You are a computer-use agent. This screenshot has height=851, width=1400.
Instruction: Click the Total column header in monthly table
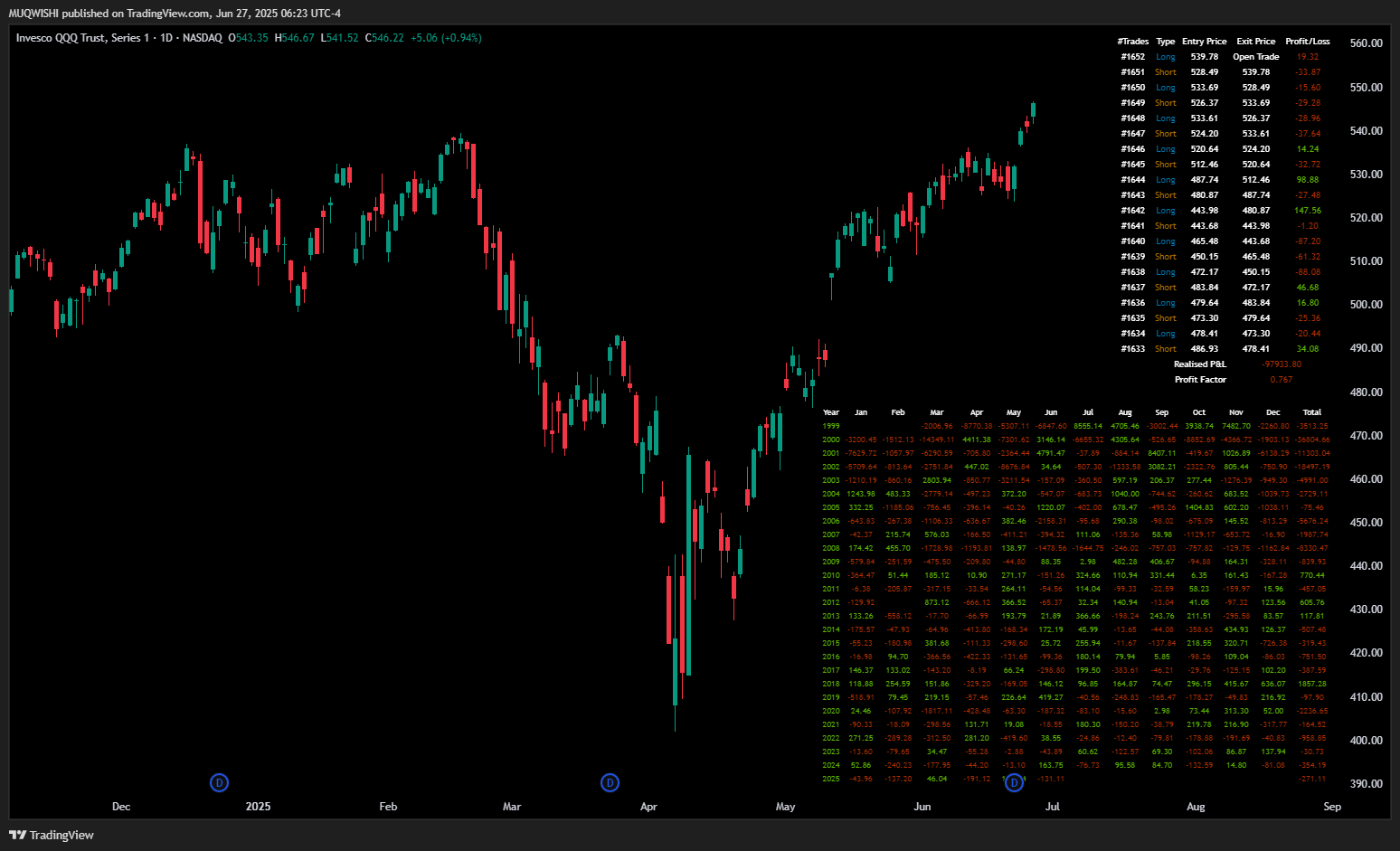1312,412
